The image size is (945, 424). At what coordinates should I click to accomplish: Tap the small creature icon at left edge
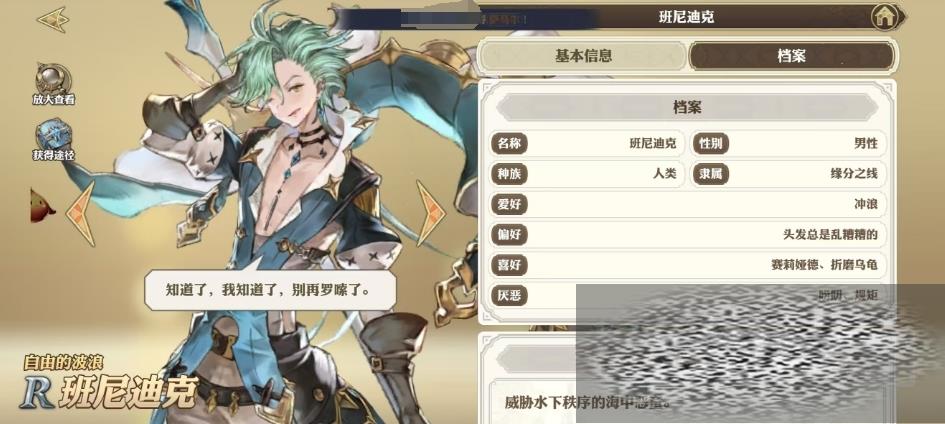pos(42,205)
